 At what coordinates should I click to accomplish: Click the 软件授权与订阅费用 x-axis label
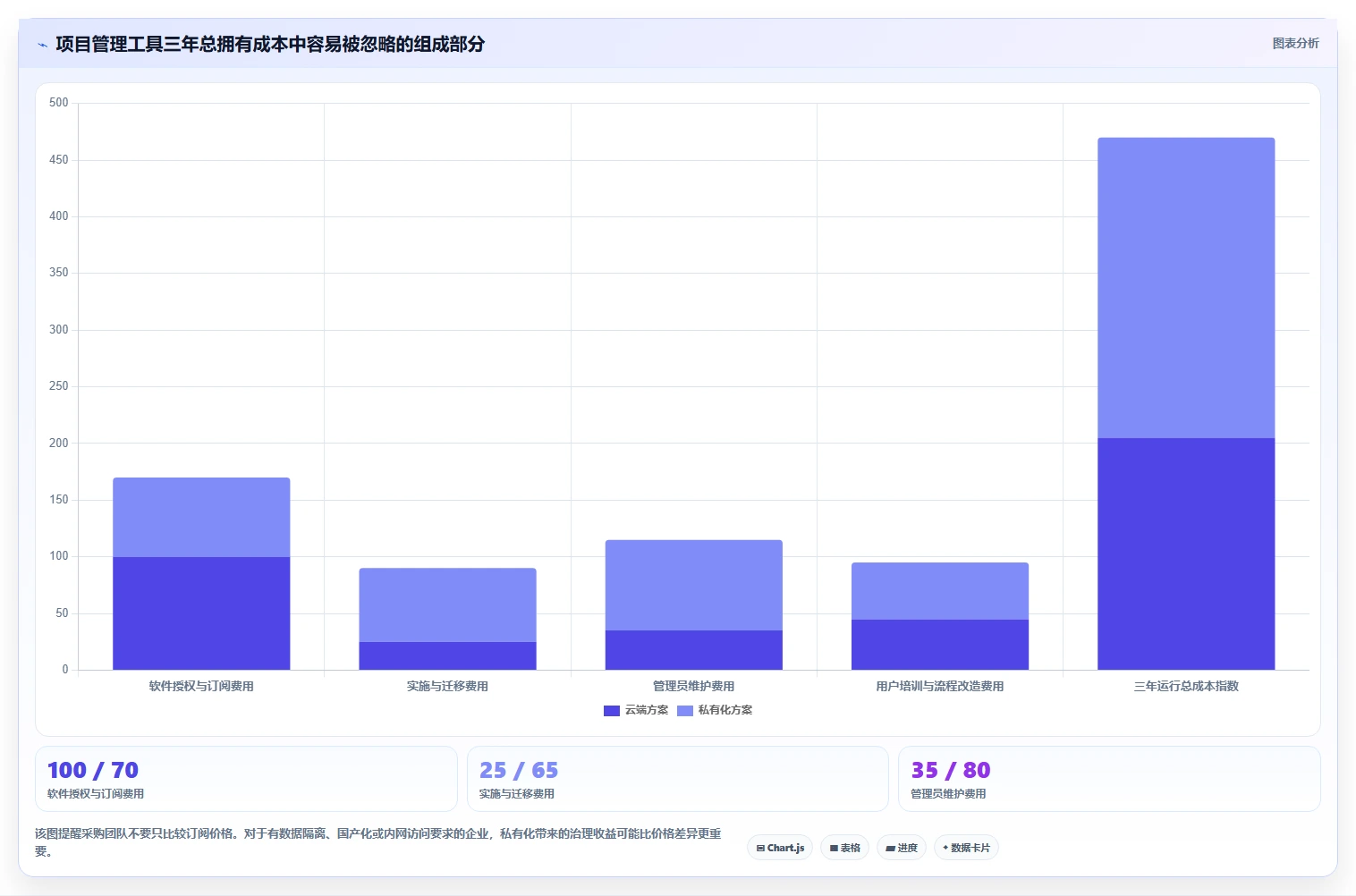pyautogui.click(x=201, y=687)
